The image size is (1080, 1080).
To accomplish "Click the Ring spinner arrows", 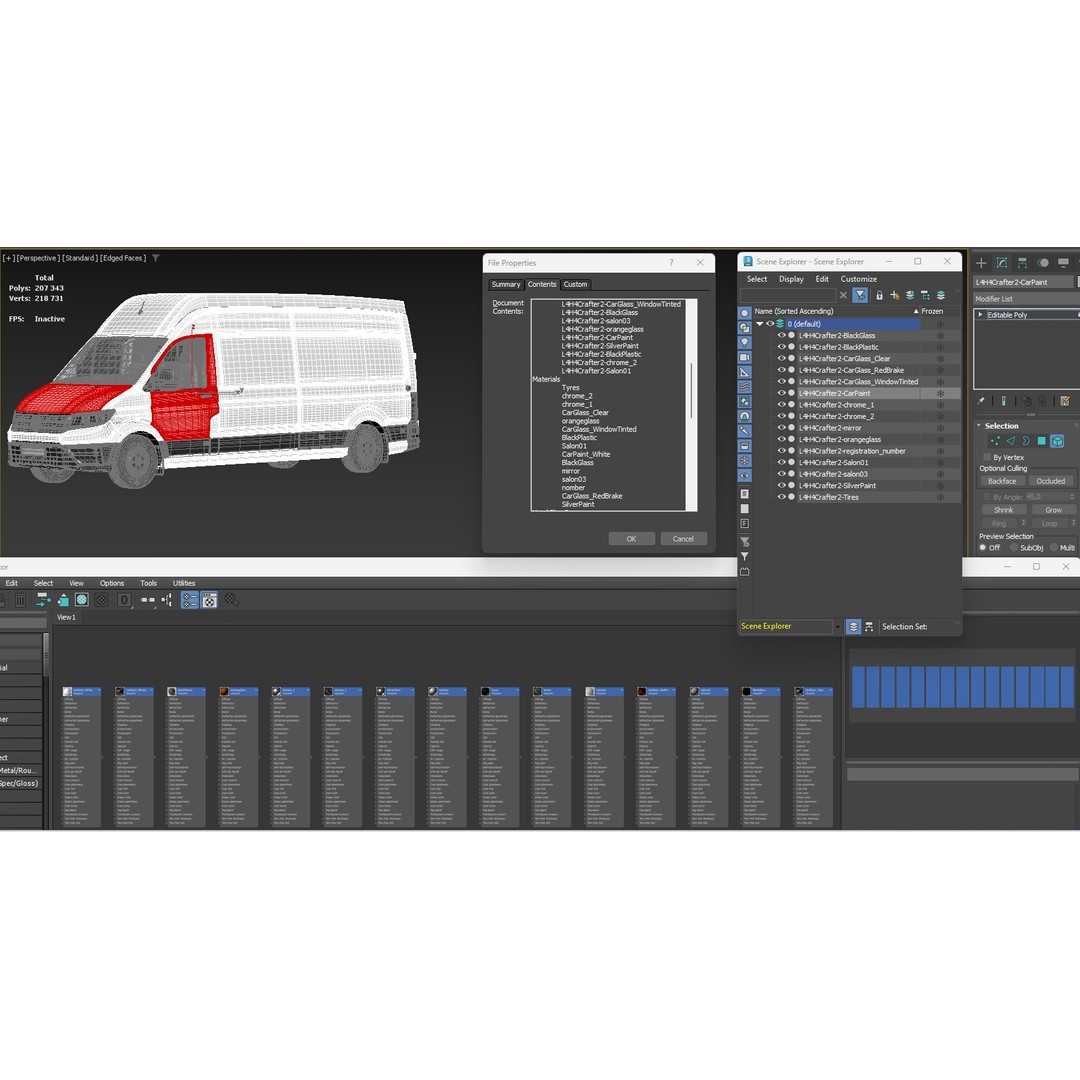I will pyautogui.click(x=1024, y=523).
